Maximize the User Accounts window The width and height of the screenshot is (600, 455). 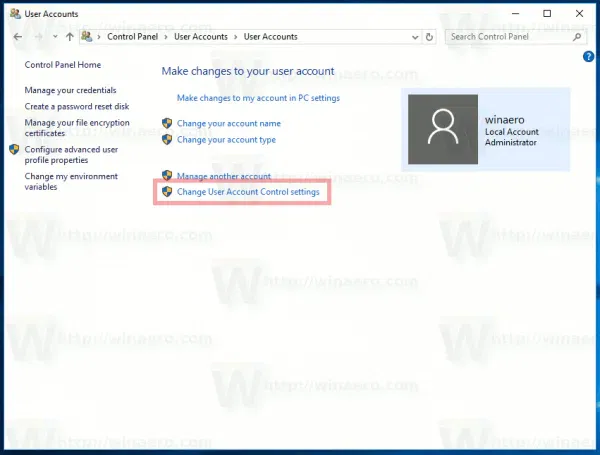tap(547, 14)
